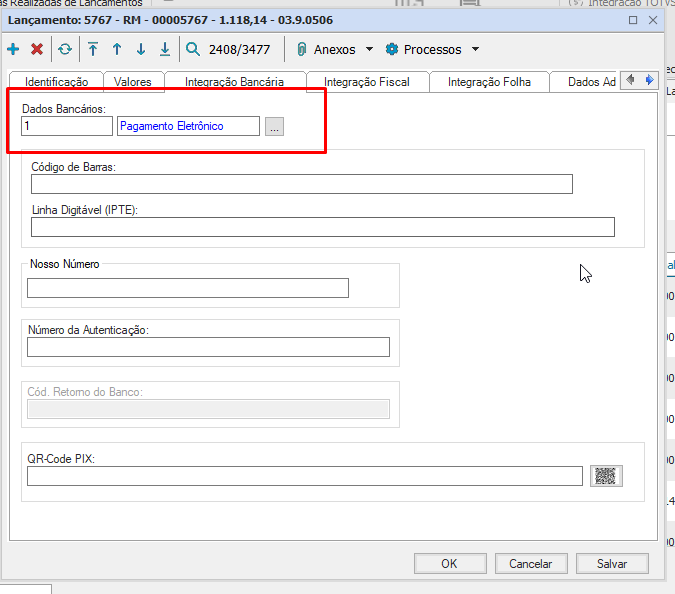Image resolution: width=675 pixels, height=594 pixels.
Task: Expand the Processos dropdown arrow
Action: pyautogui.click(x=475, y=49)
